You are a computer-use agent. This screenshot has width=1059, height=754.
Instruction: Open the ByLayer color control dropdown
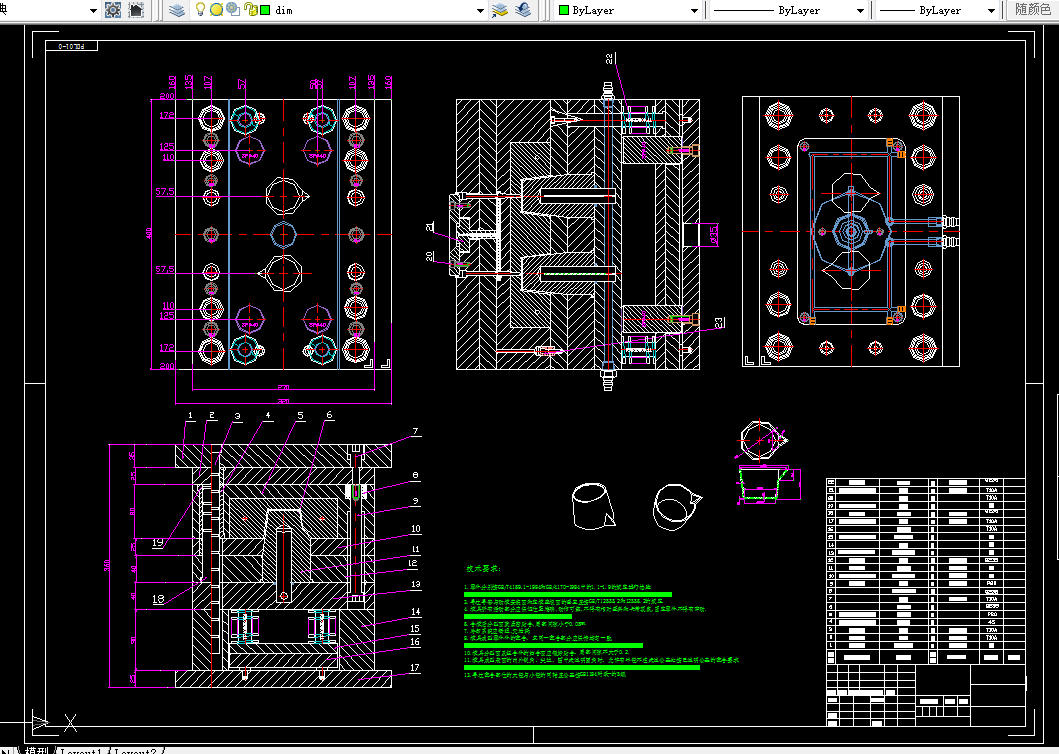click(694, 11)
